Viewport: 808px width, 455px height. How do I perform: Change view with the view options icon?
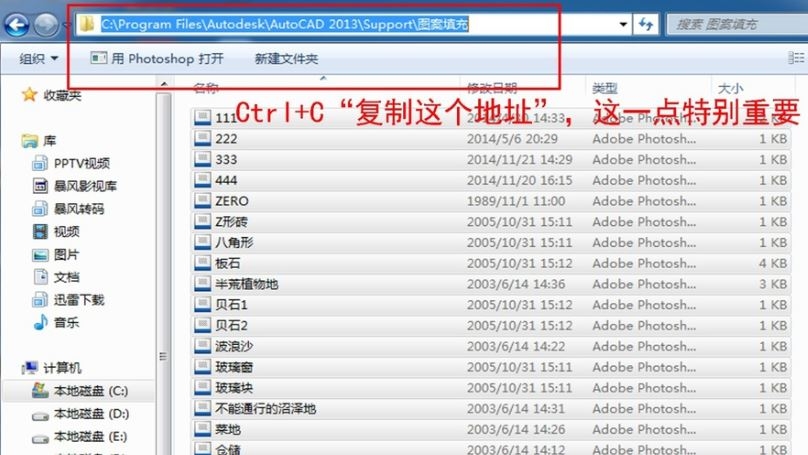coord(797,58)
